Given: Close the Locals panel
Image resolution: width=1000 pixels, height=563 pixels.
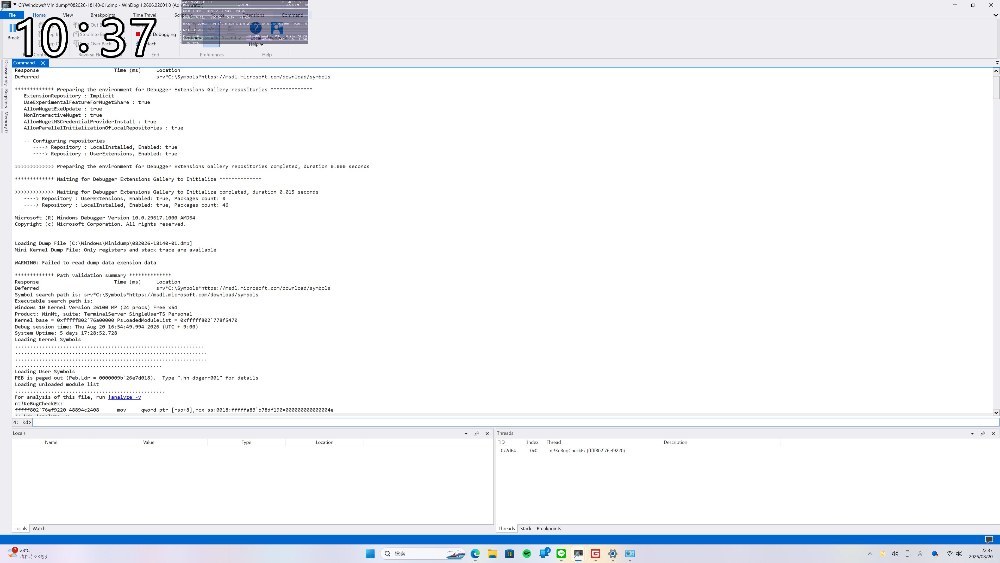Looking at the screenshot, I should 487,434.
